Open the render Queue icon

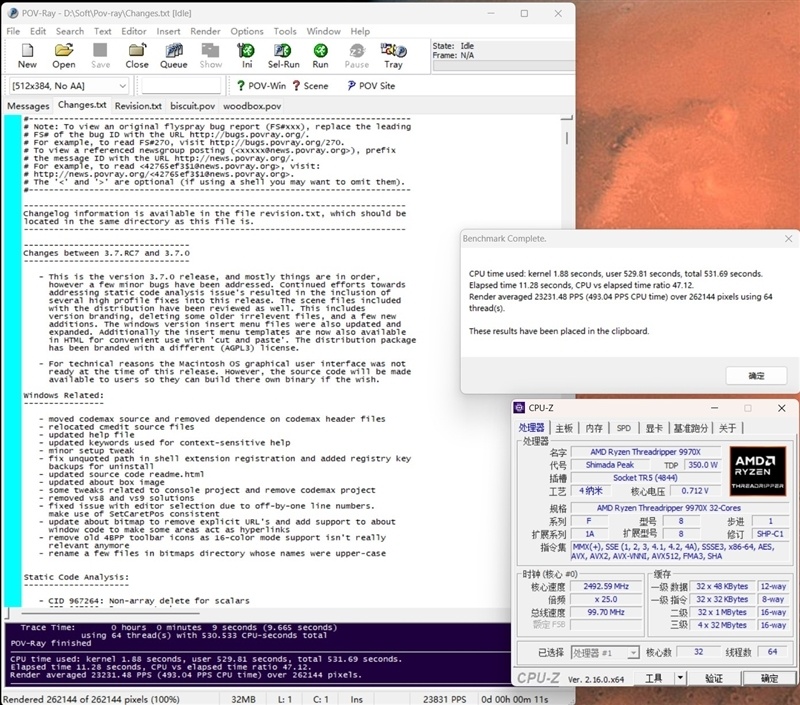point(174,54)
